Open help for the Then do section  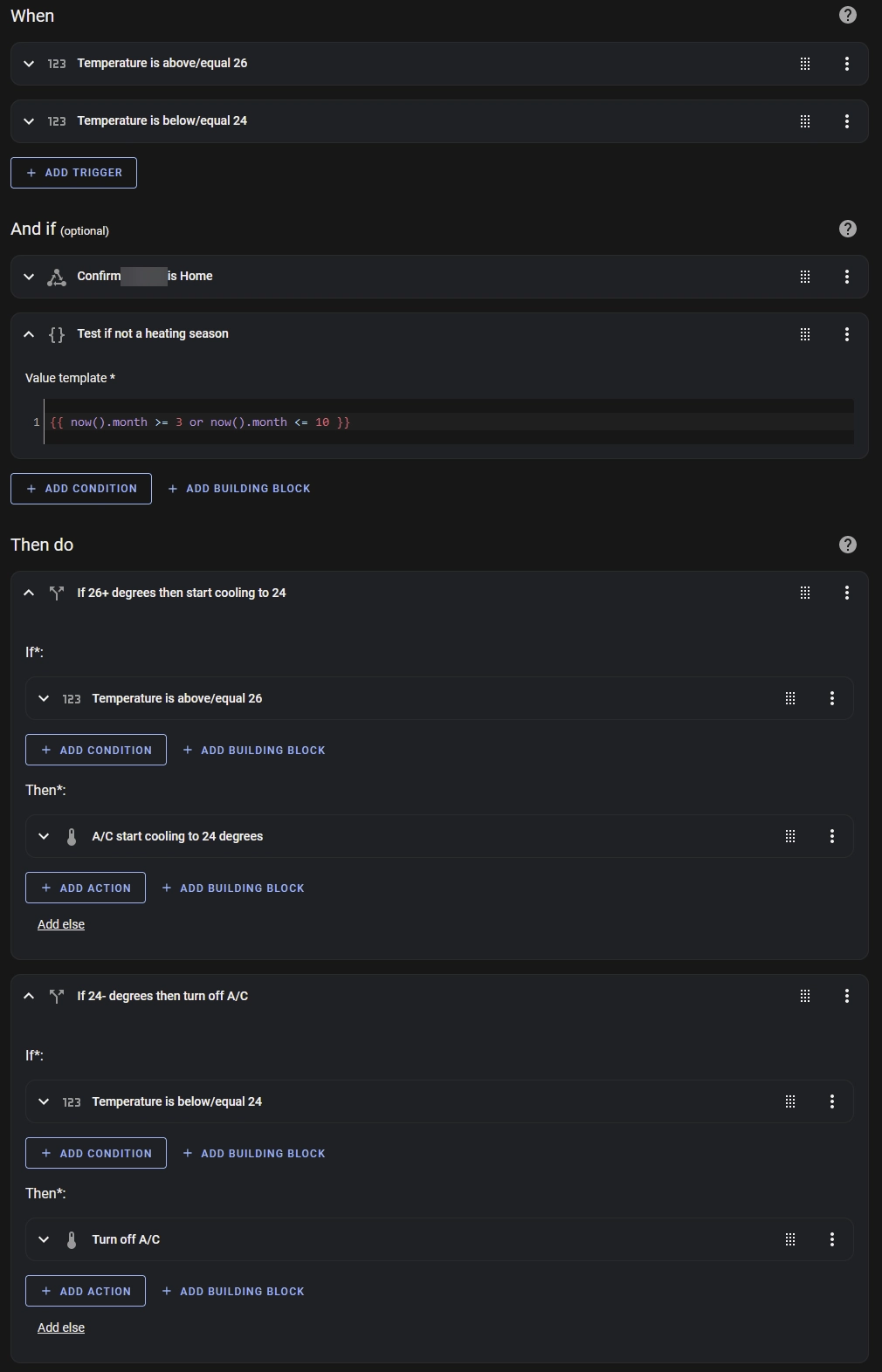click(847, 545)
